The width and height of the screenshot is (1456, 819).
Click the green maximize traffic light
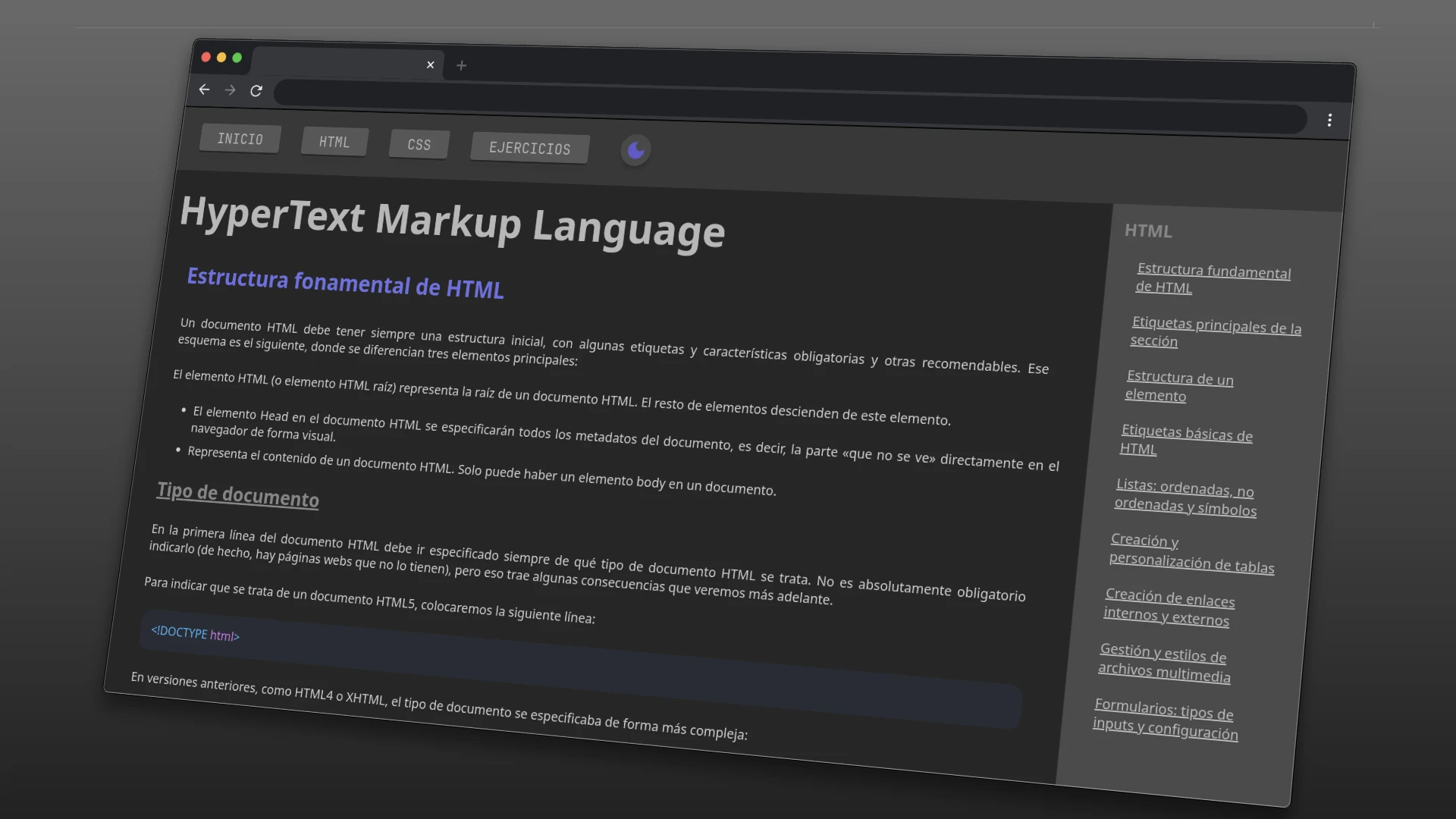tap(237, 58)
